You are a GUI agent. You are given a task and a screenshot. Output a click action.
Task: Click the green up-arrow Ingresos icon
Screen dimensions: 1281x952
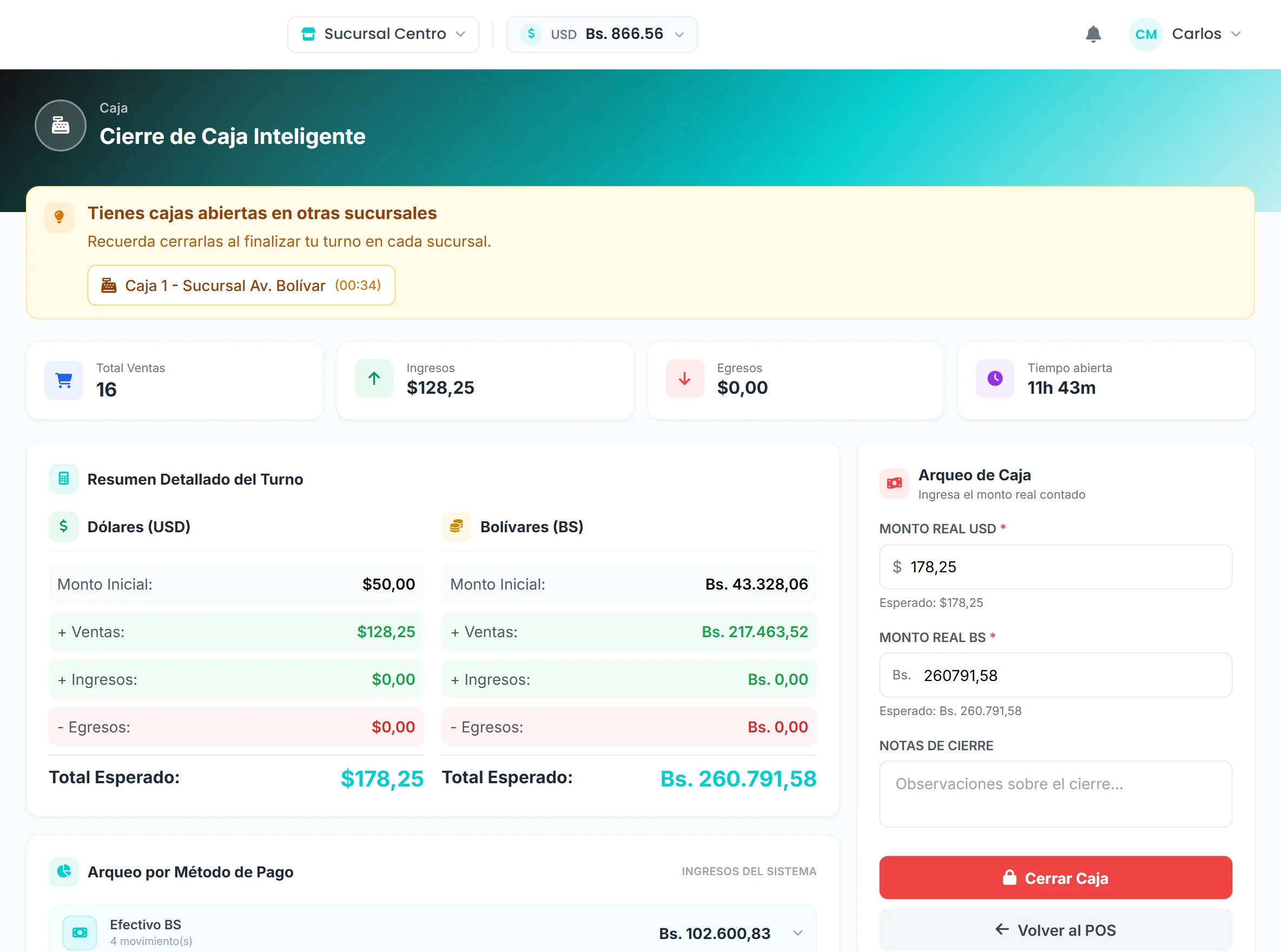[374, 379]
